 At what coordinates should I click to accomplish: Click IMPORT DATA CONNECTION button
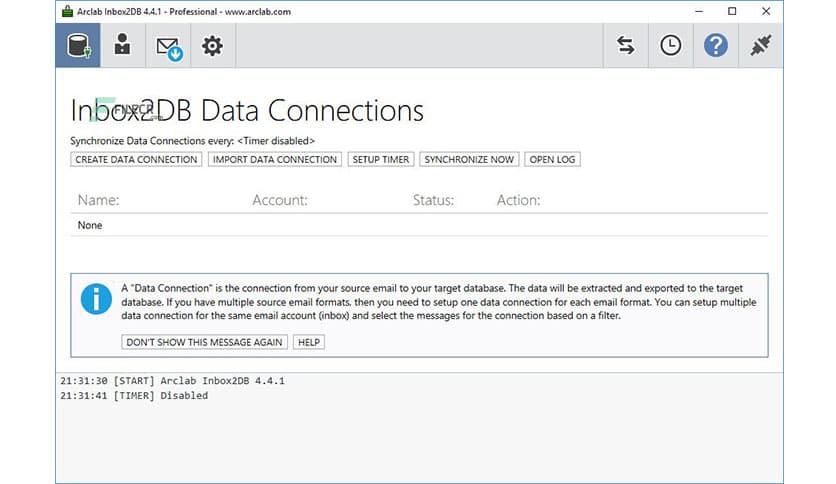coord(275,159)
